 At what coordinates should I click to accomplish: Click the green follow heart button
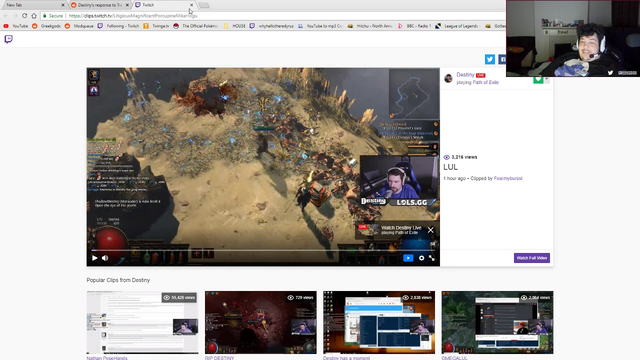tap(538, 80)
